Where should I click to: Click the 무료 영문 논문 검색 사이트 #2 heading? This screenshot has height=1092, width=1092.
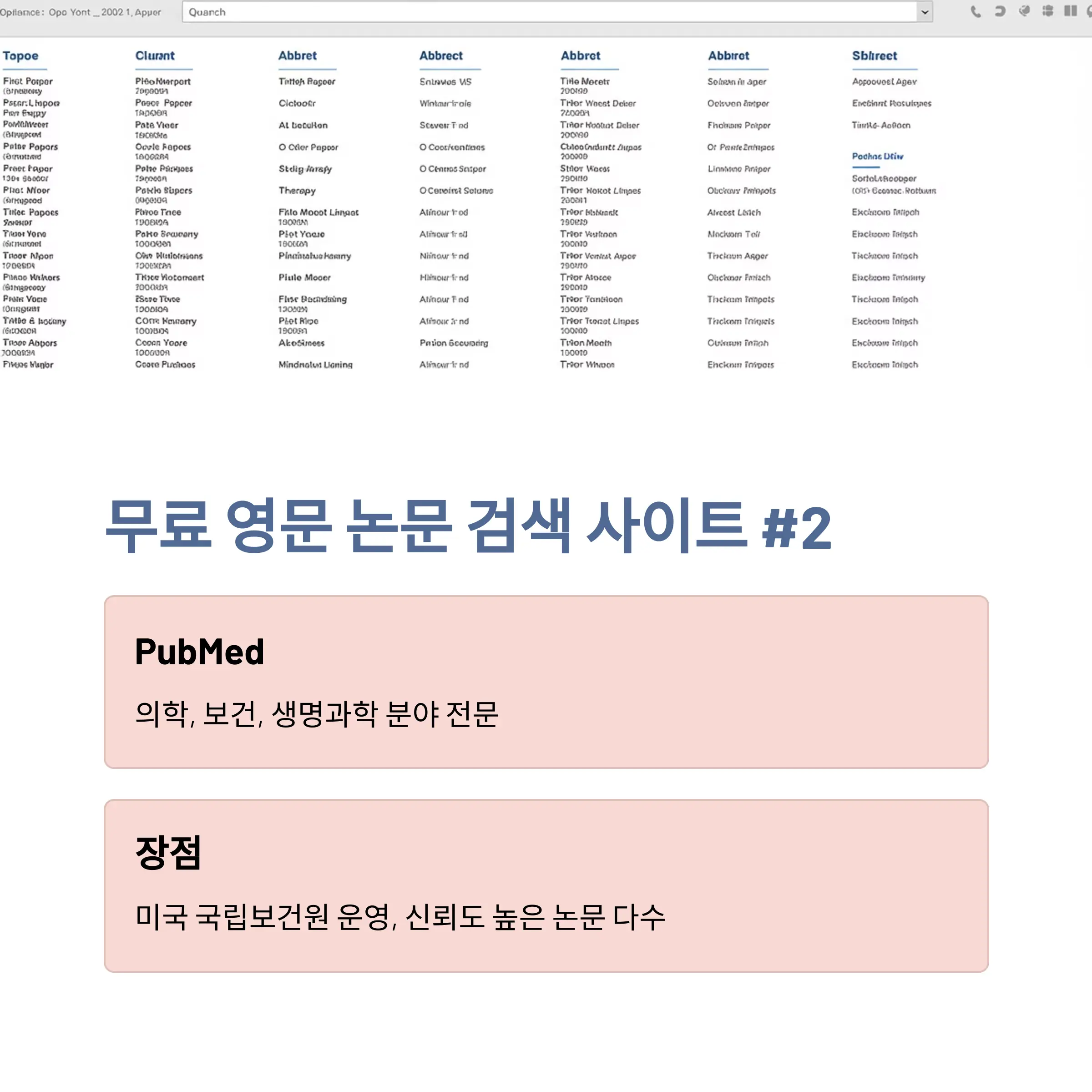(468, 526)
